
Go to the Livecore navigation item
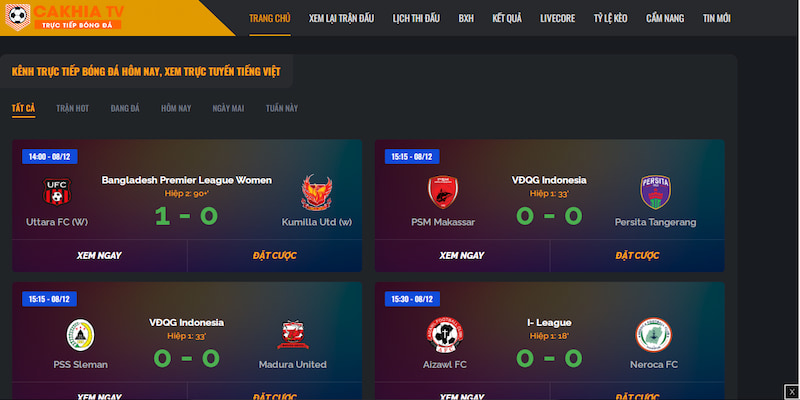pos(558,18)
